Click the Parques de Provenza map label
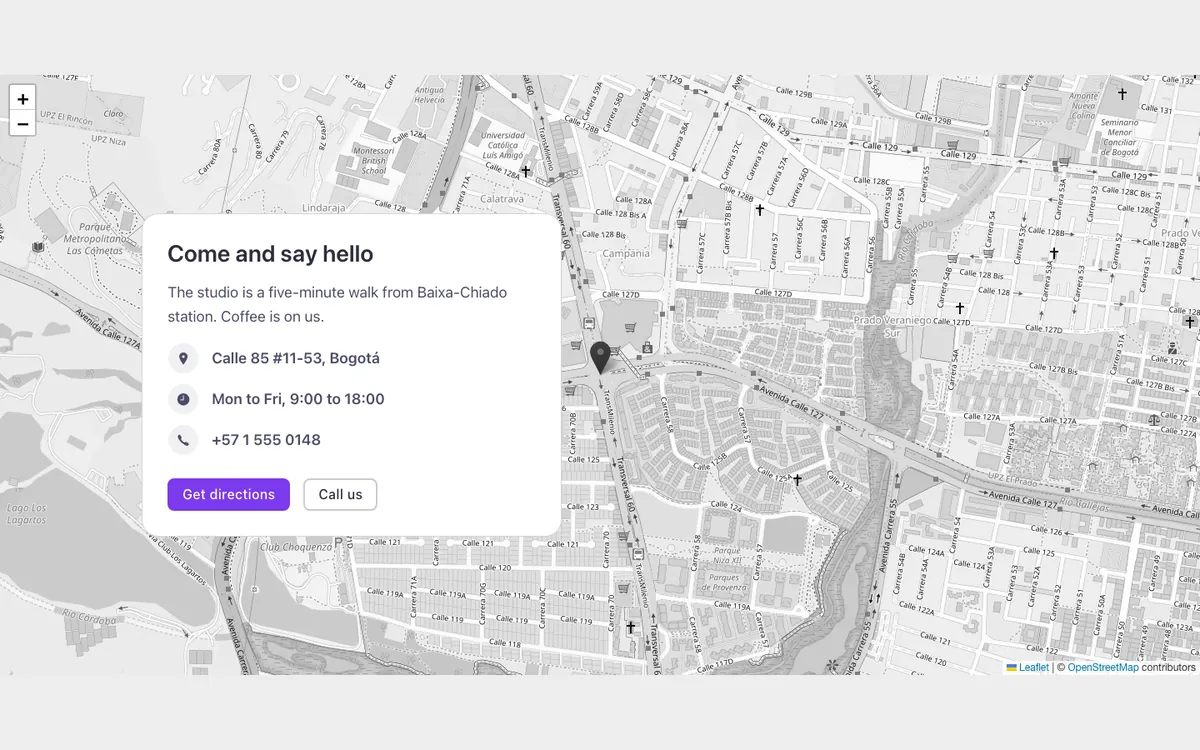 pyautogui.click(x=724, y=583)
